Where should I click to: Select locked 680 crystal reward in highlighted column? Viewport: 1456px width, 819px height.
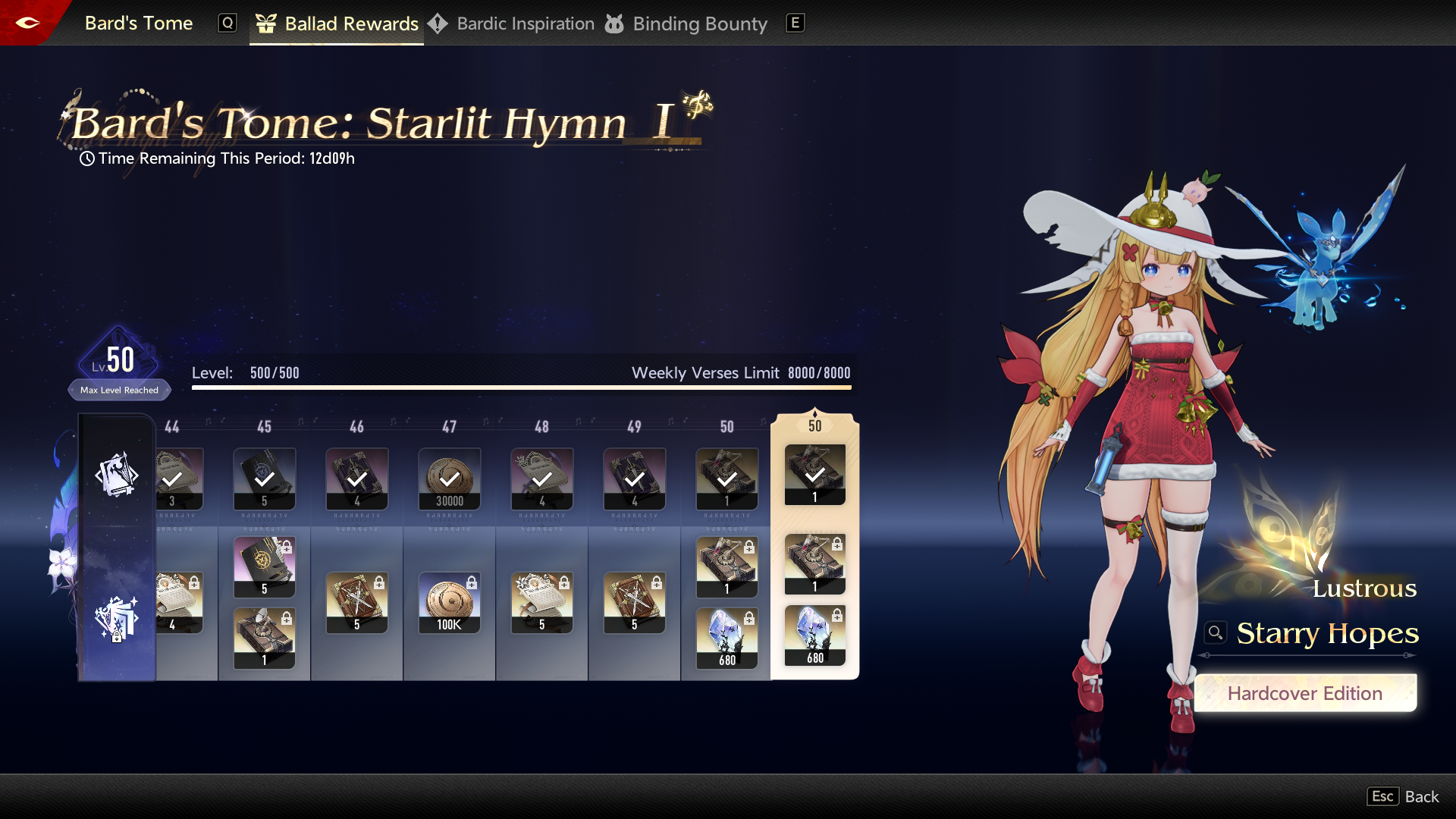point(814,635)
